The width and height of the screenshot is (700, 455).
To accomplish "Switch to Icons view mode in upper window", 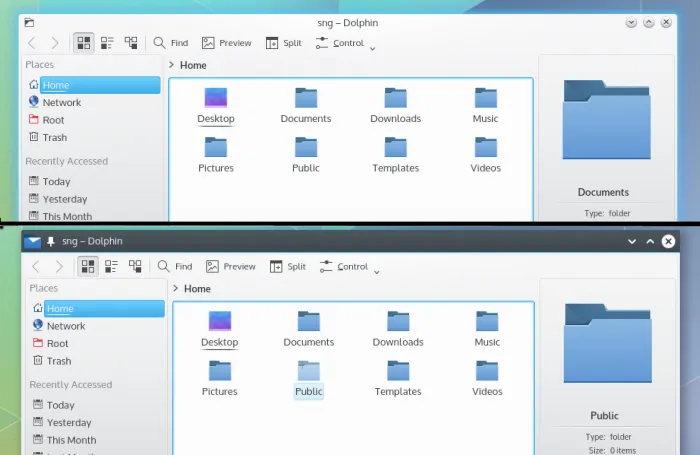I will point(83,43).
